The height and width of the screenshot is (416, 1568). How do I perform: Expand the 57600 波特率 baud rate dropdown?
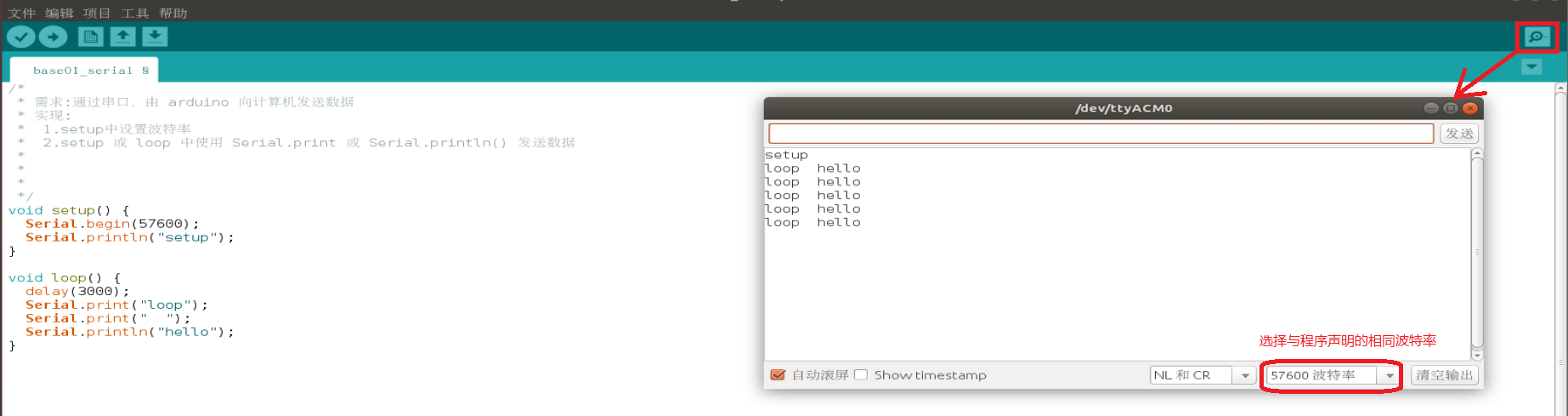[x=1332, y=375]
